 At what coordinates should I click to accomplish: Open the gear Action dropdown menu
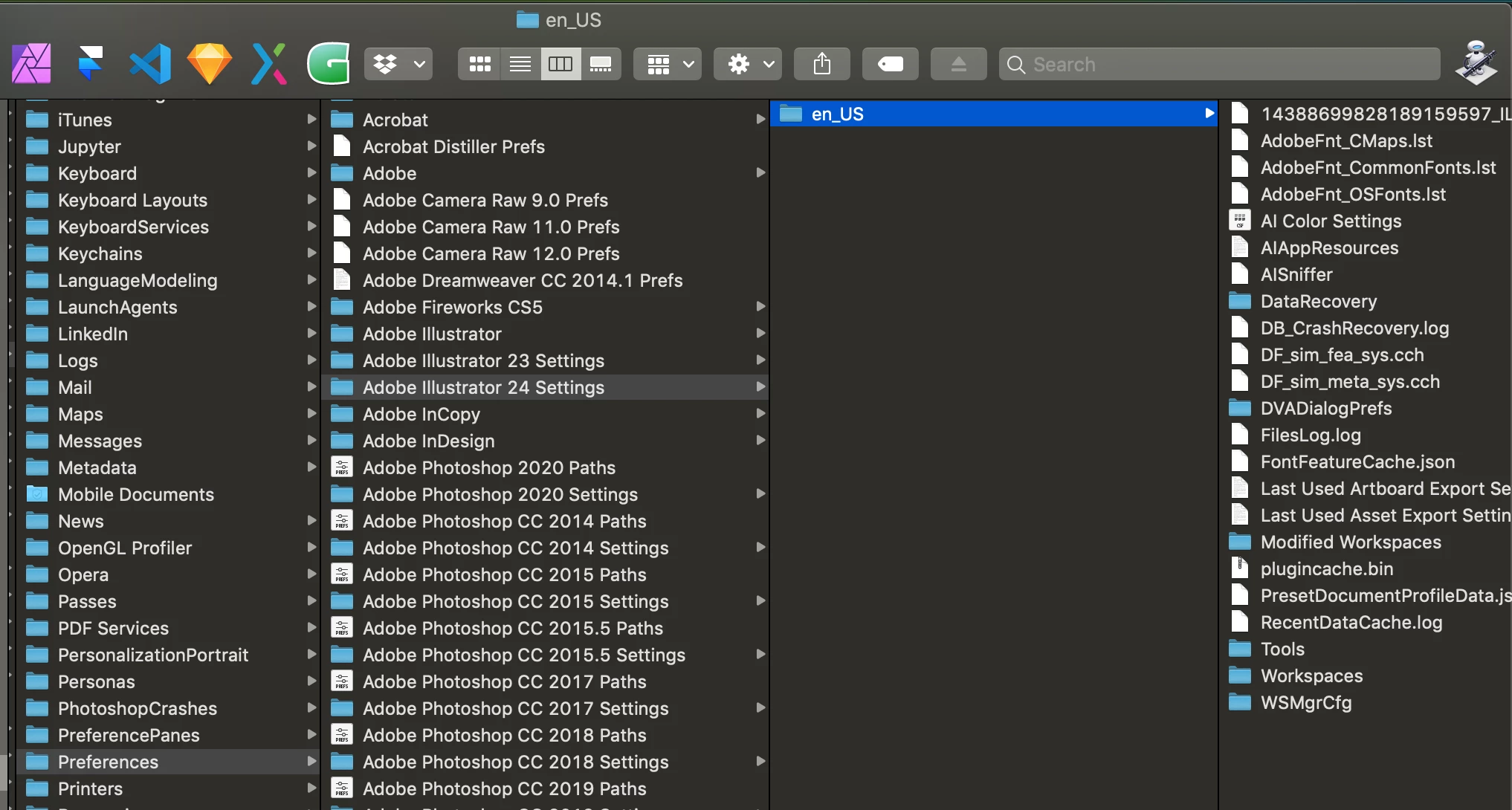point(749,64)
